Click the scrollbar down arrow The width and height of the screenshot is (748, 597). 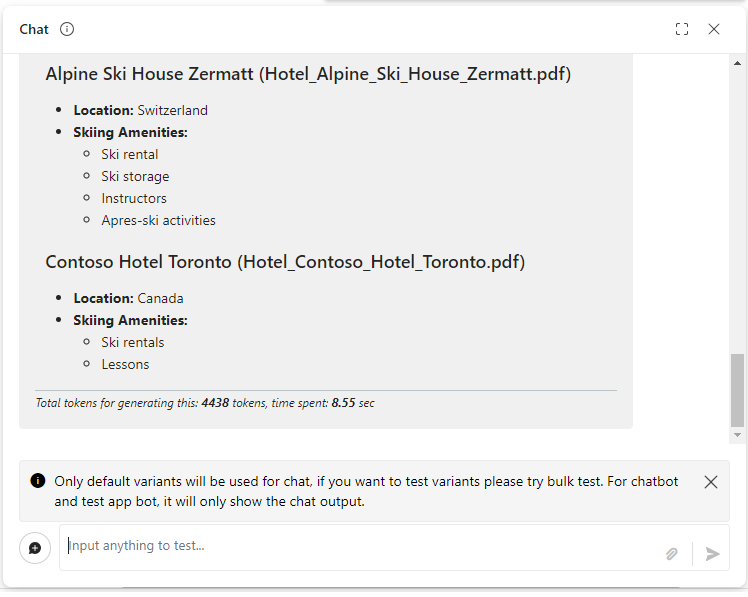(x=737, y=435)
